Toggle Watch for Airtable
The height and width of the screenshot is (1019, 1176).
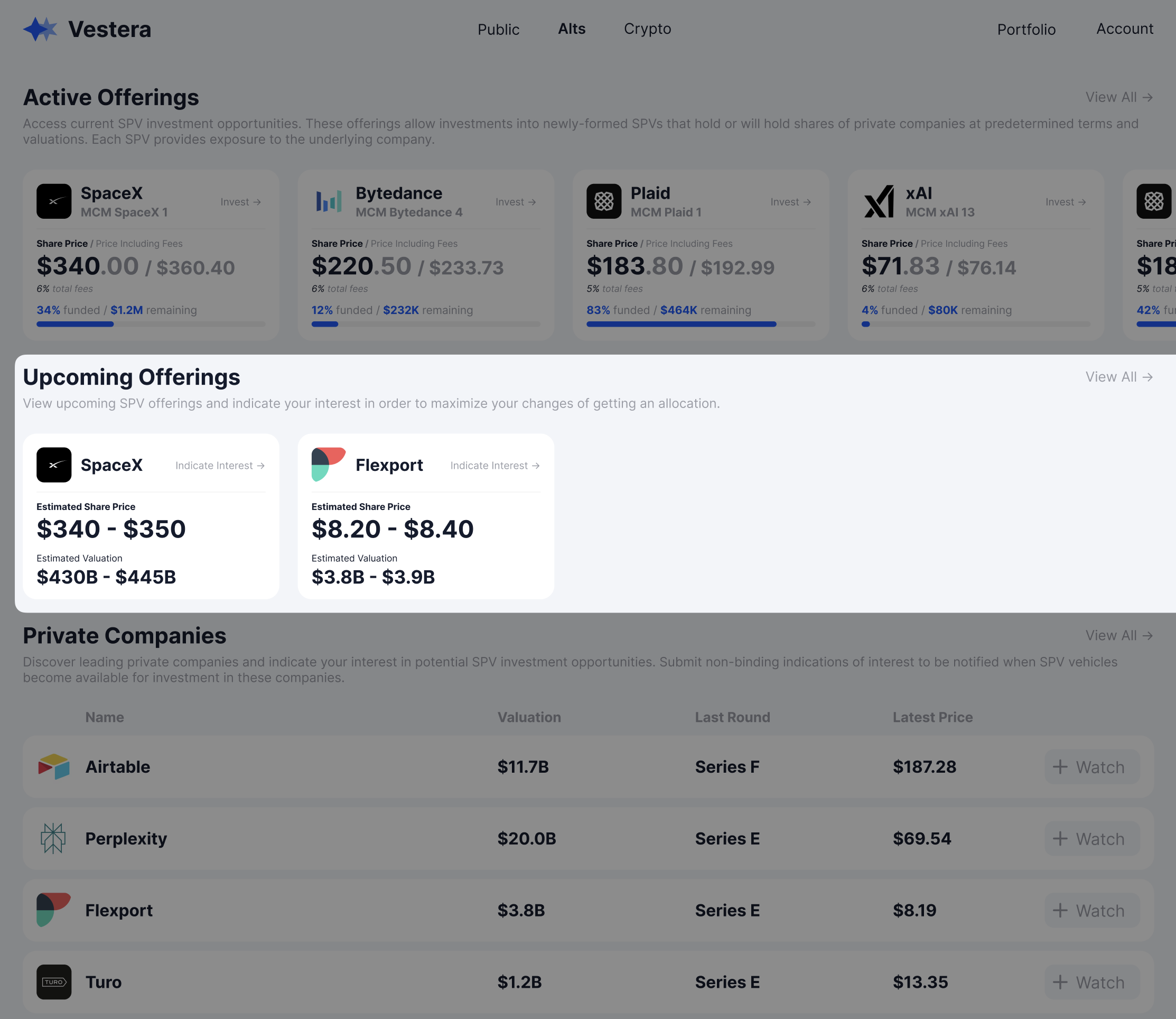click(1091, 766)
